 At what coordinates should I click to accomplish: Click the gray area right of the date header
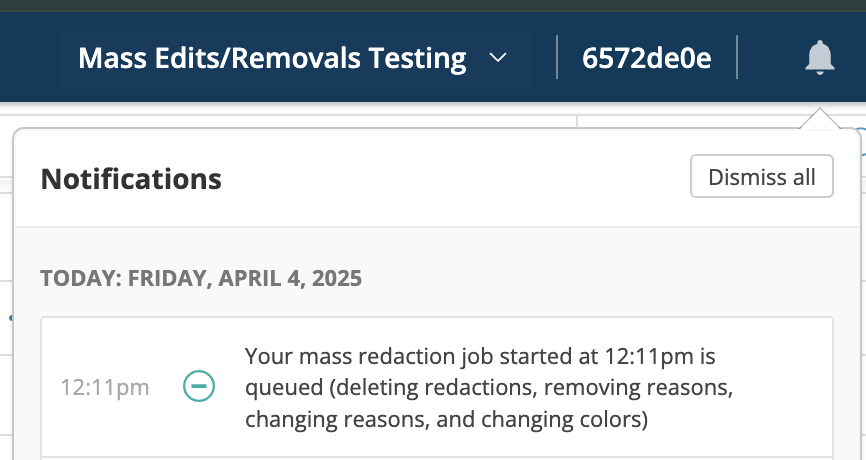(x=600, y=278)
